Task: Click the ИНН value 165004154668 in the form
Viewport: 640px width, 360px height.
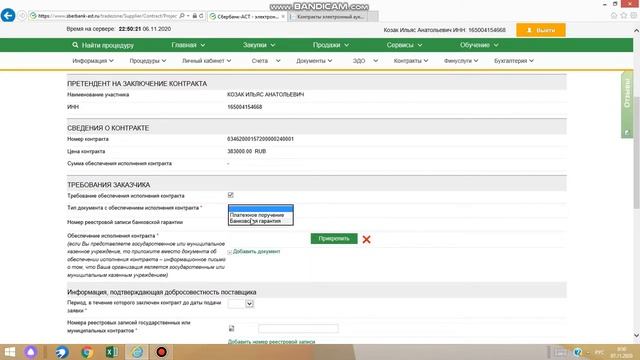Action: 244,107
